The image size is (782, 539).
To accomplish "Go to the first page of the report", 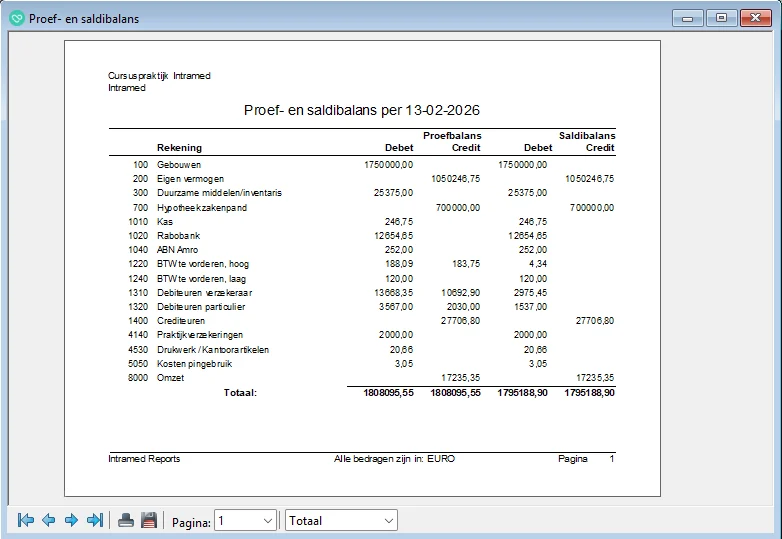I will [26, 520].
